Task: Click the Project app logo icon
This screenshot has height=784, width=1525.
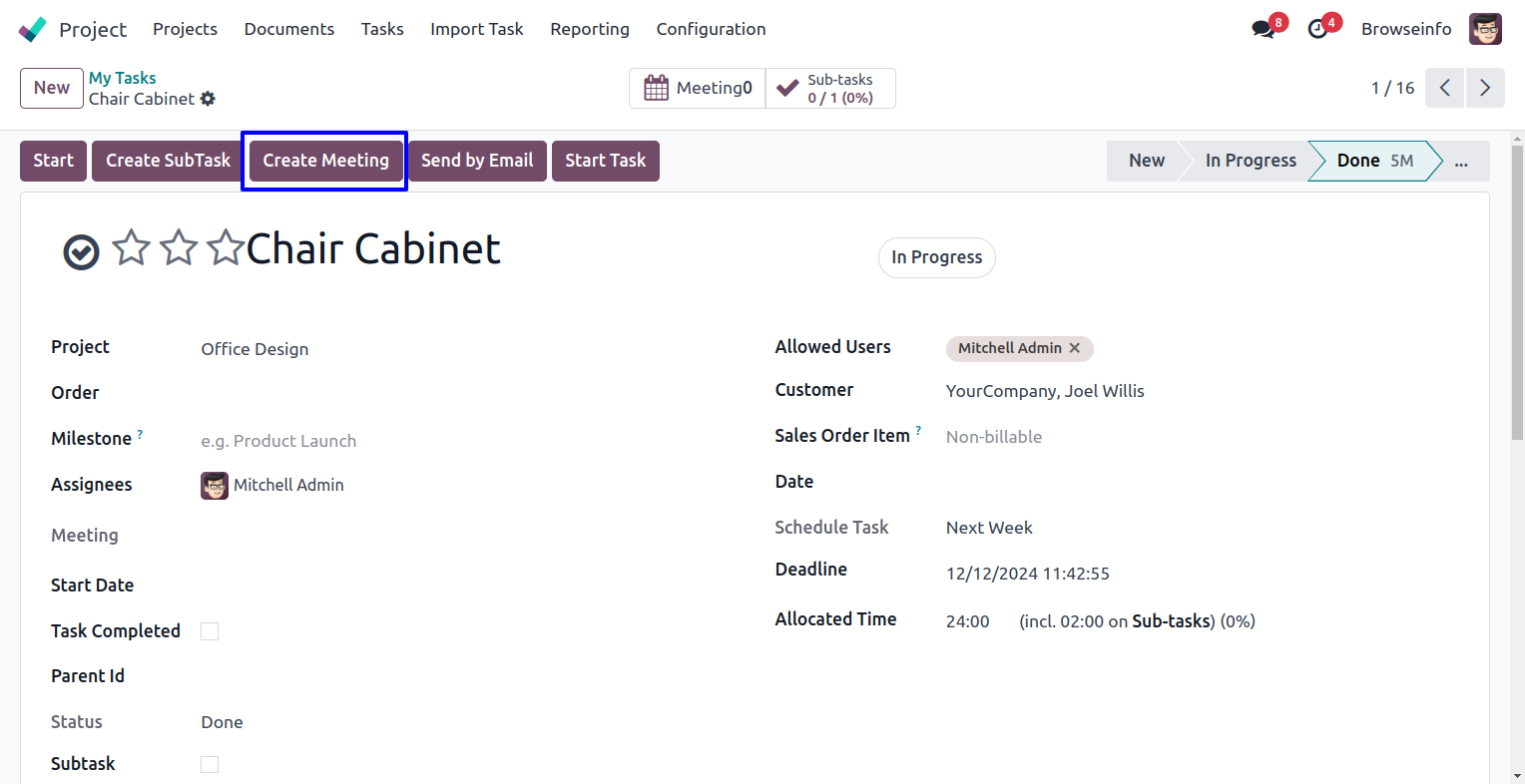Action: [32, 29]
